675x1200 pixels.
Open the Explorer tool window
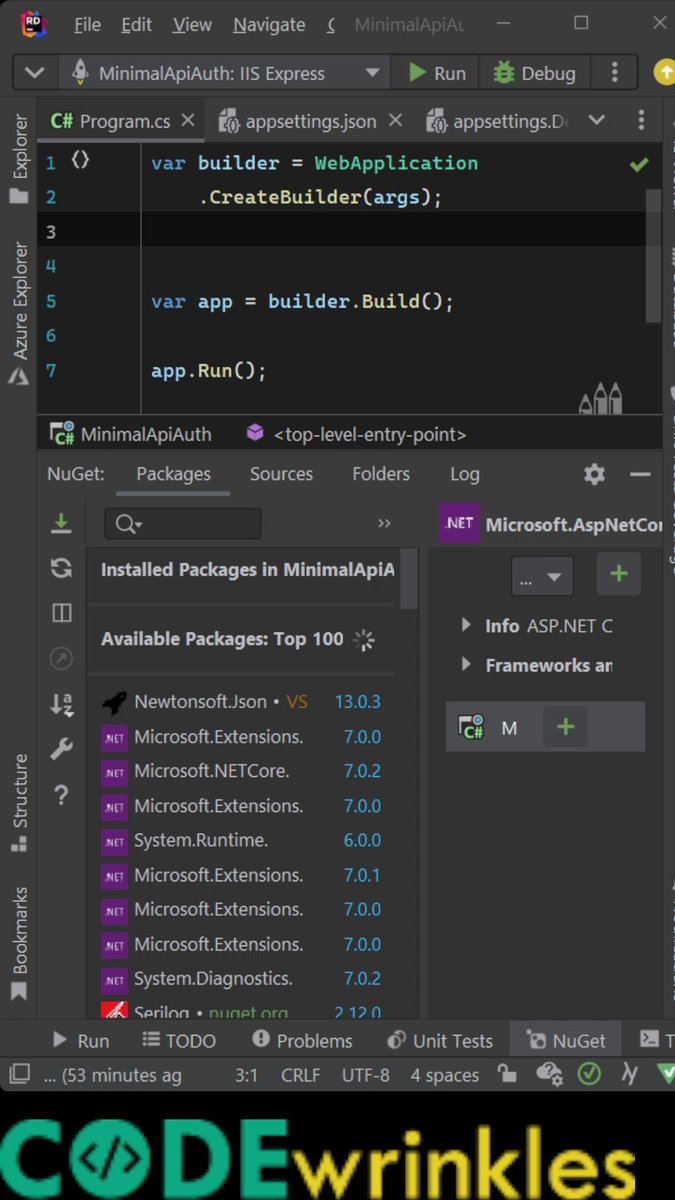[x=19, y=158]
